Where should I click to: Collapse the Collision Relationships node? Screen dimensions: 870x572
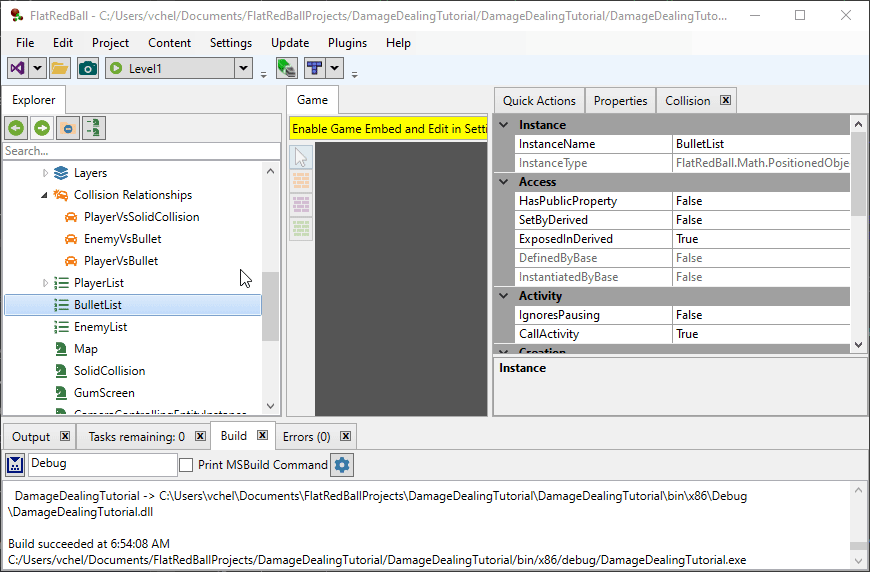pos(45,195)
